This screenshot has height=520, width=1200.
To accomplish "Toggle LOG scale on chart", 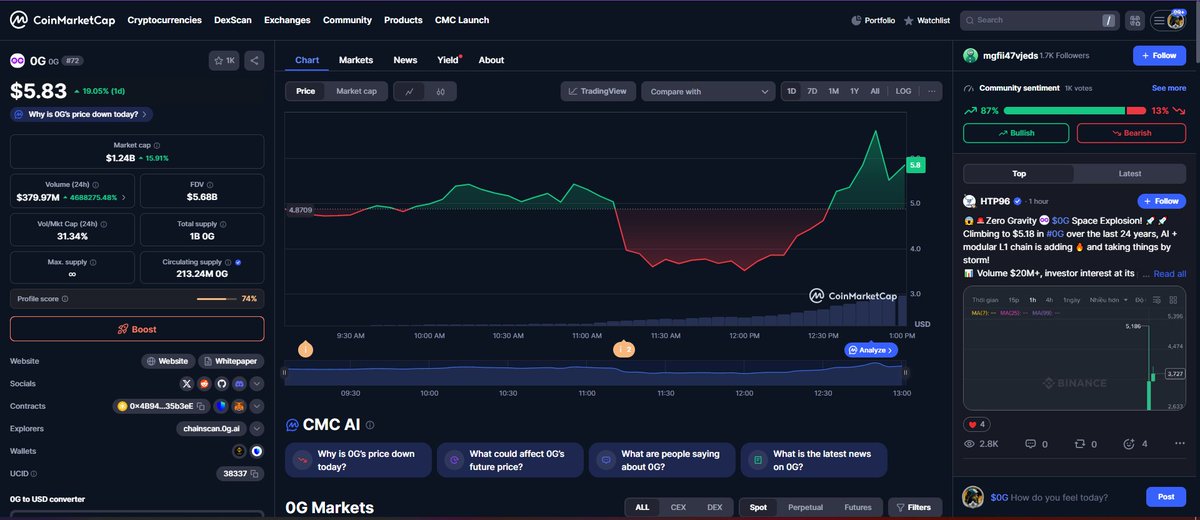I will [x=903, y=91].
